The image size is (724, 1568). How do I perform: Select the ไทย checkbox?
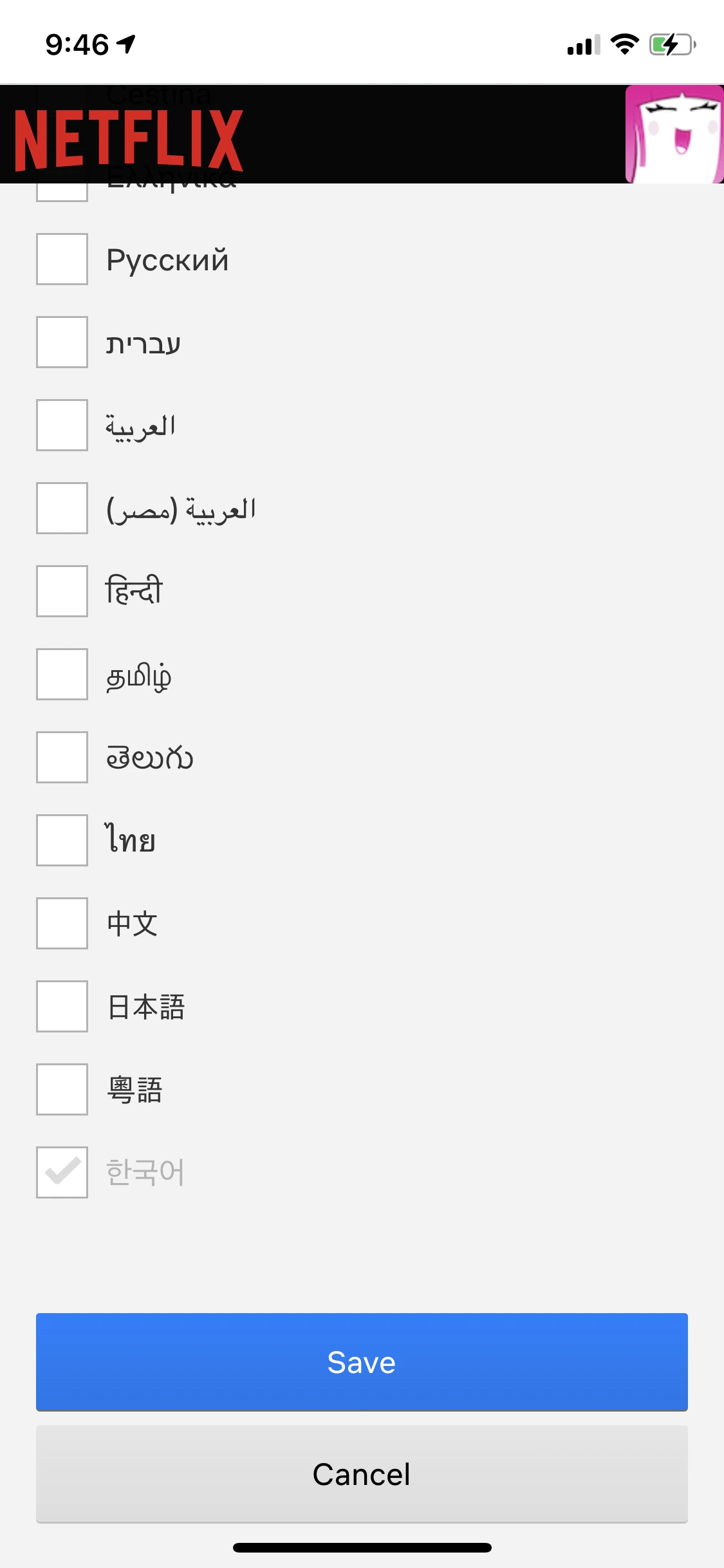[62, 841]
